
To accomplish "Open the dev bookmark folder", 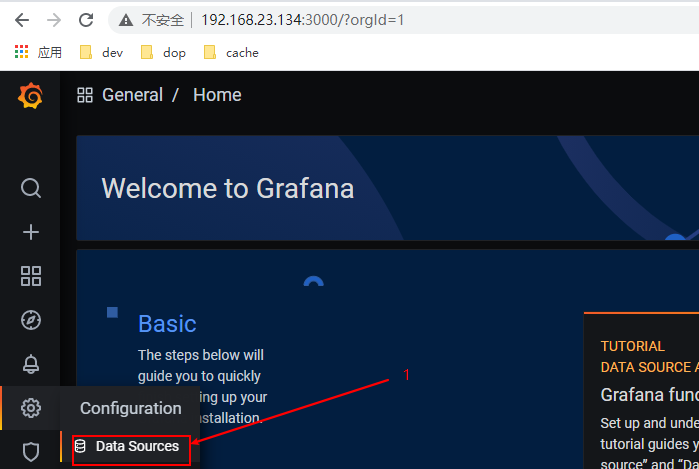I will (101, 53).
